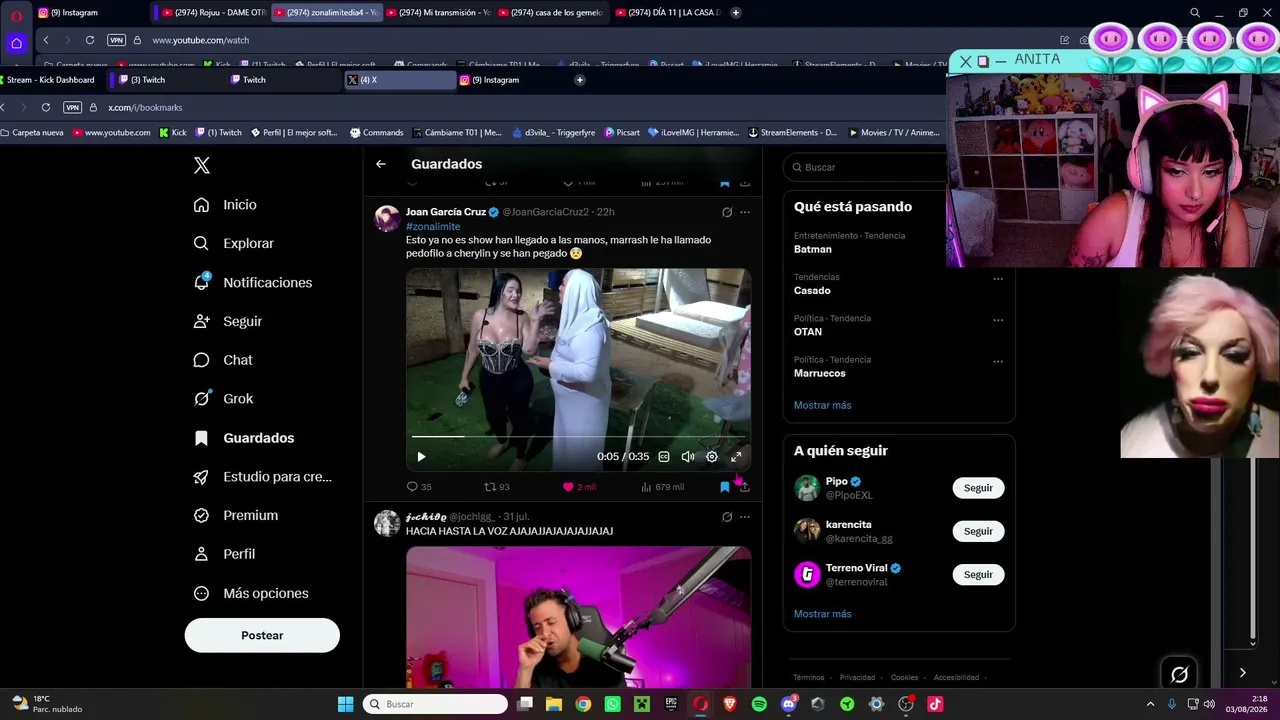Open more options for OTAN trend
The height and width of the screenshot is (720, 1280).
(998, 320)
